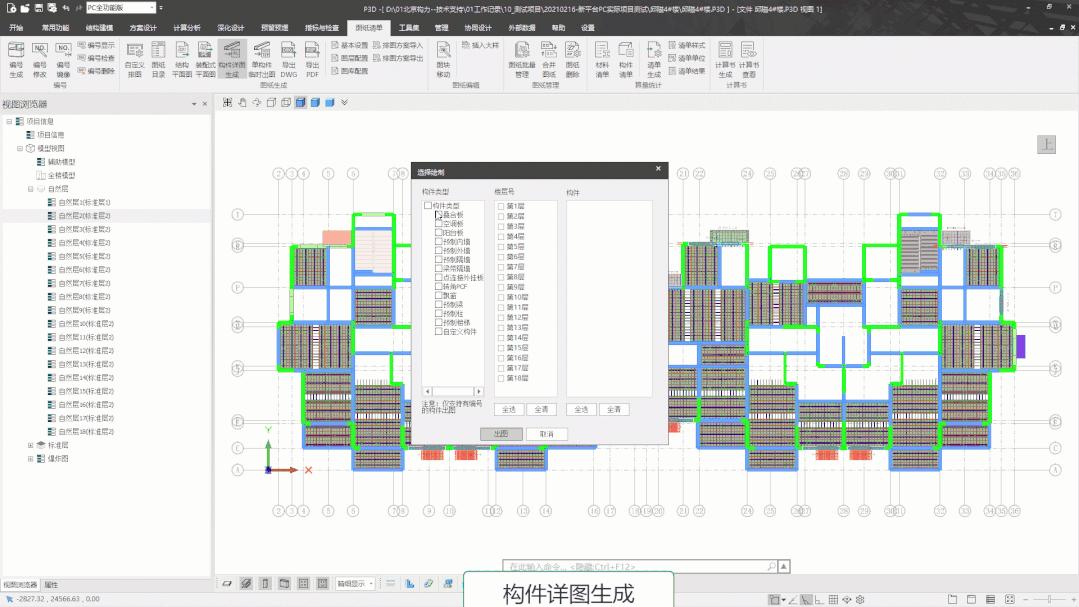Viewport: 1079px width, 607px height.
Task: Tick the 预制柱 checkbox
Action: coord(439,314)
